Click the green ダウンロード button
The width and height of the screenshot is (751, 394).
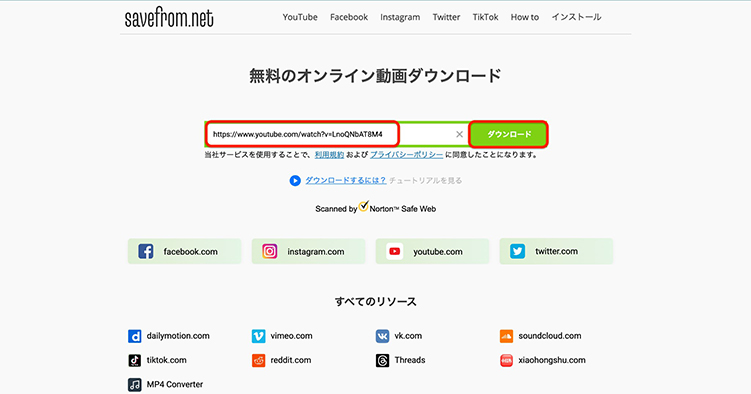[x=509, y=135]
